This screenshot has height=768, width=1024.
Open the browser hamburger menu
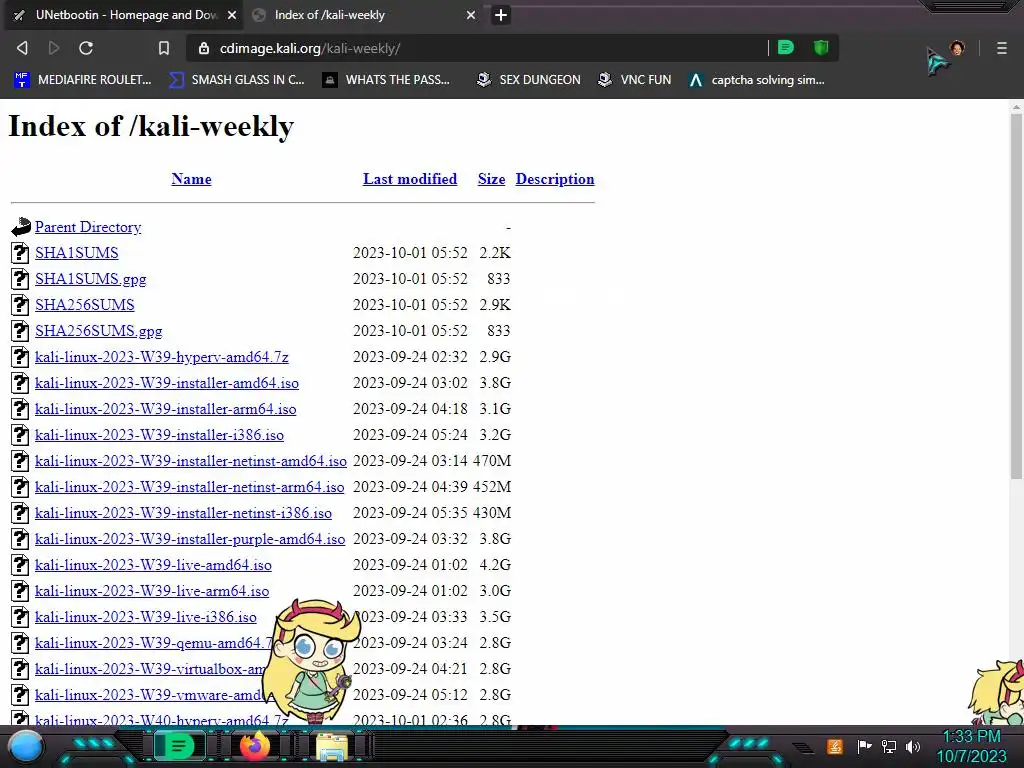pyautogui.click(x=1002, y=48)
